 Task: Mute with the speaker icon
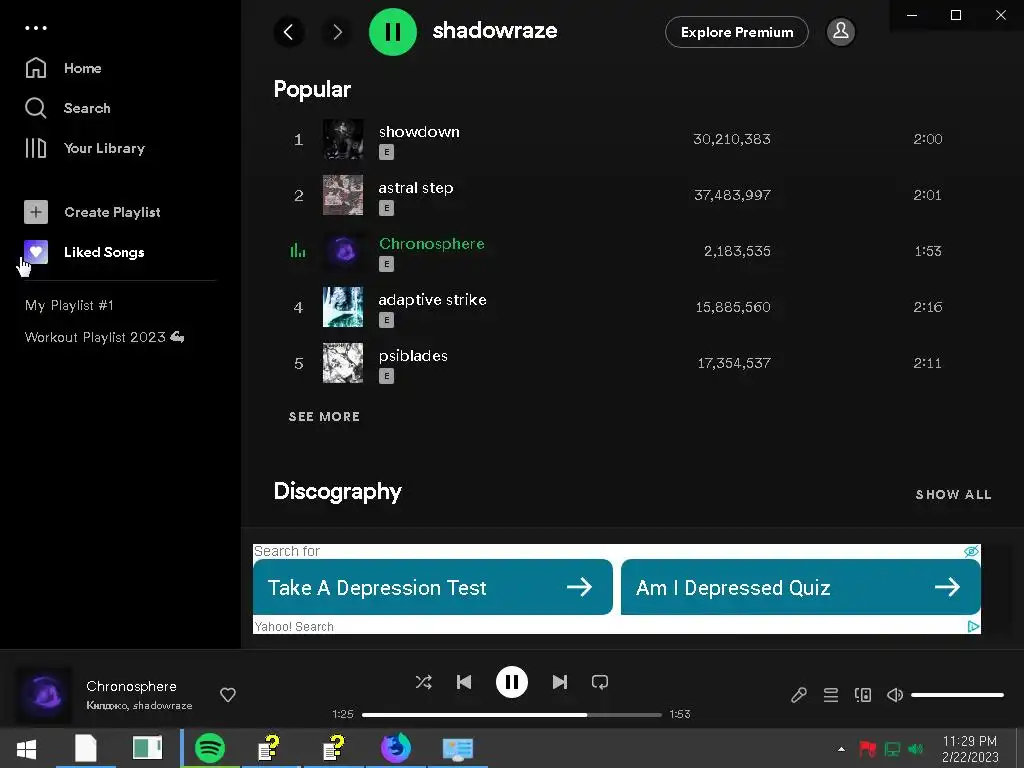pos(895,695)
